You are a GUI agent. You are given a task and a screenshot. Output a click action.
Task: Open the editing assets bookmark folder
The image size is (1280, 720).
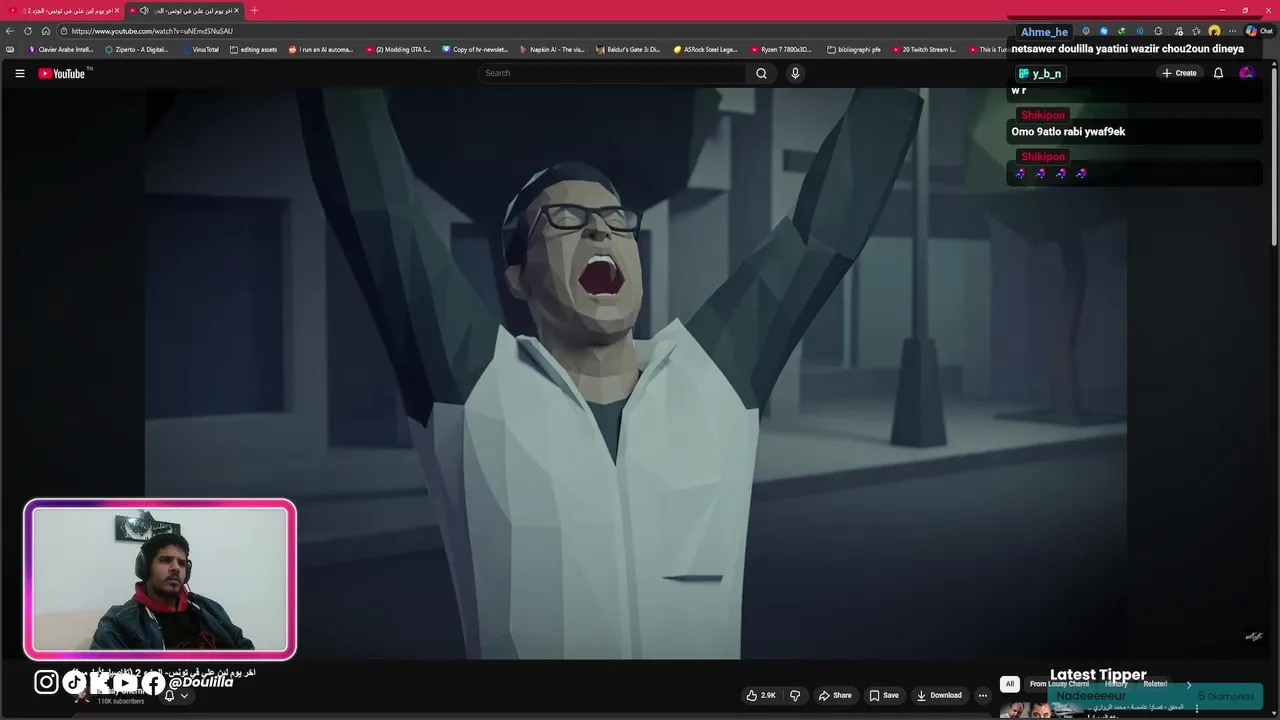pyautogui.click(x=253, y=49)
